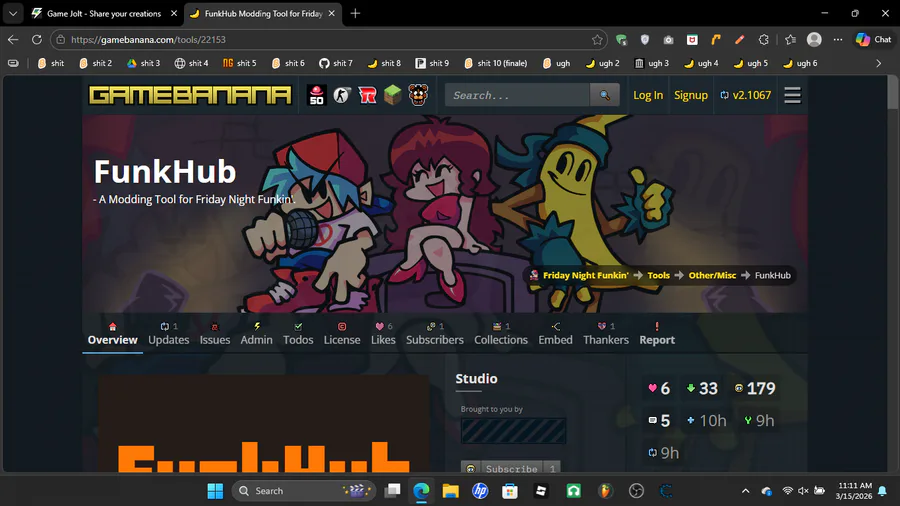Open the Admin tab
Image resolution: width=900 pixels, height=506 pixels.
point(256,334)
